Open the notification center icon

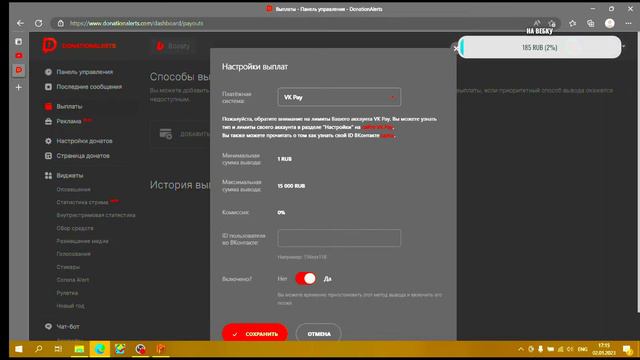627,349
